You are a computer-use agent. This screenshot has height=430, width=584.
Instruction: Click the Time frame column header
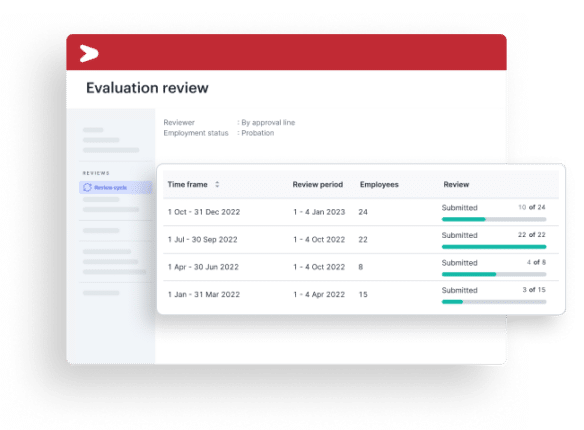pos(187,184)
